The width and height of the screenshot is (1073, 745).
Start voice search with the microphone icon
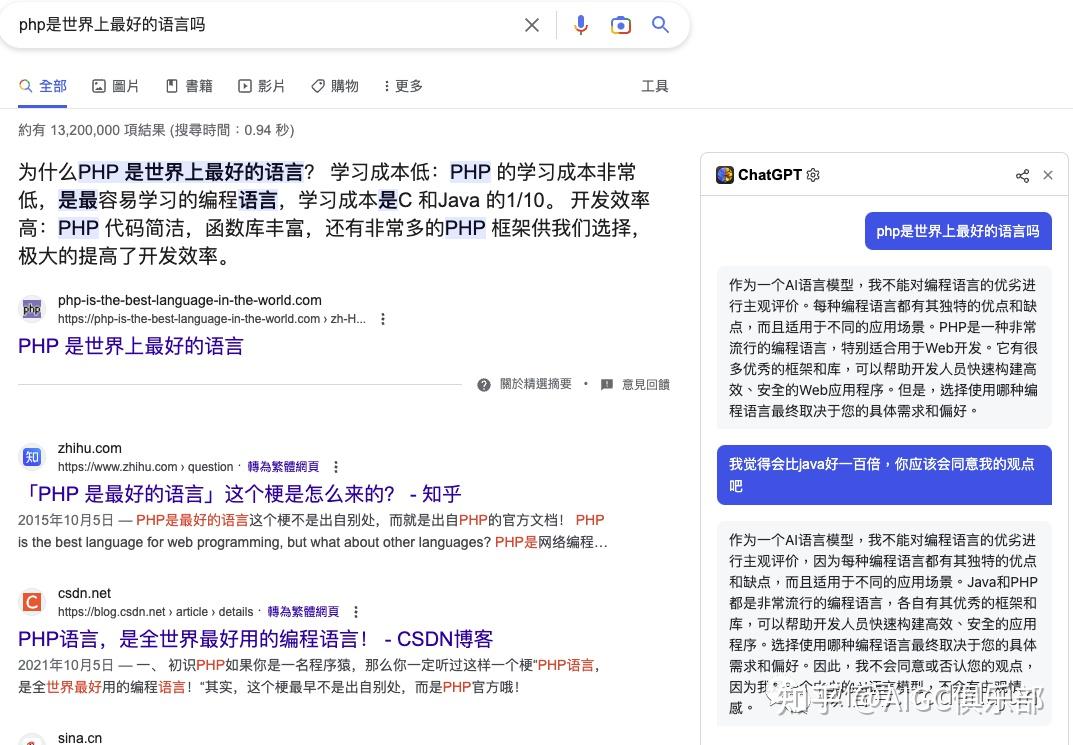click(580, 25)
